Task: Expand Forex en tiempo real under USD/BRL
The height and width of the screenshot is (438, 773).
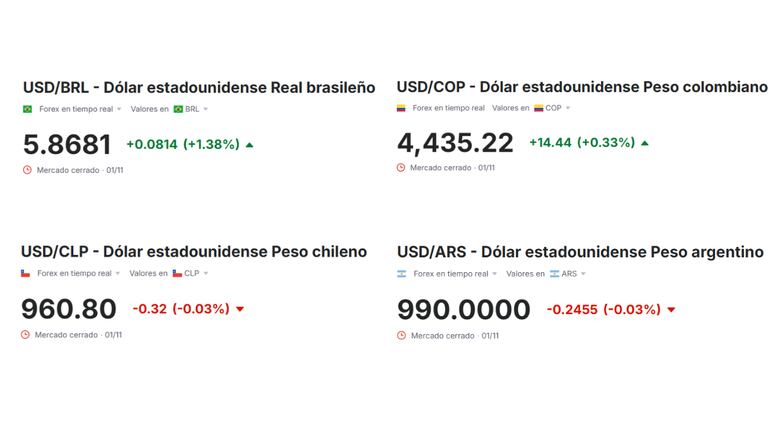Action: pos(80,109)
